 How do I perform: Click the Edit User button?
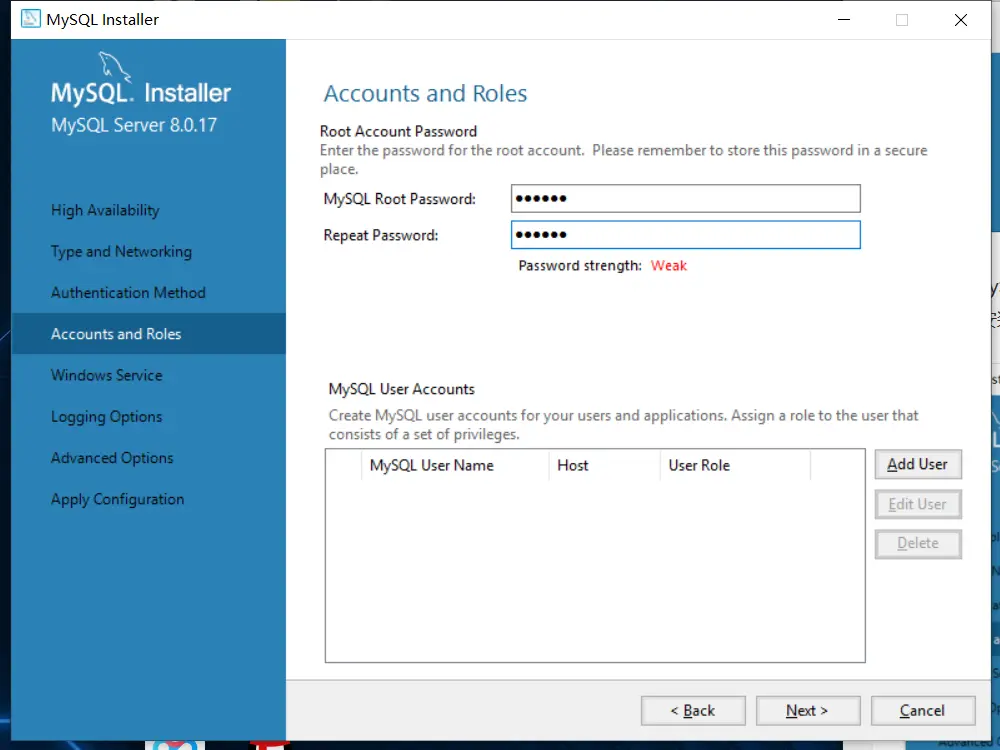[918, 504]
